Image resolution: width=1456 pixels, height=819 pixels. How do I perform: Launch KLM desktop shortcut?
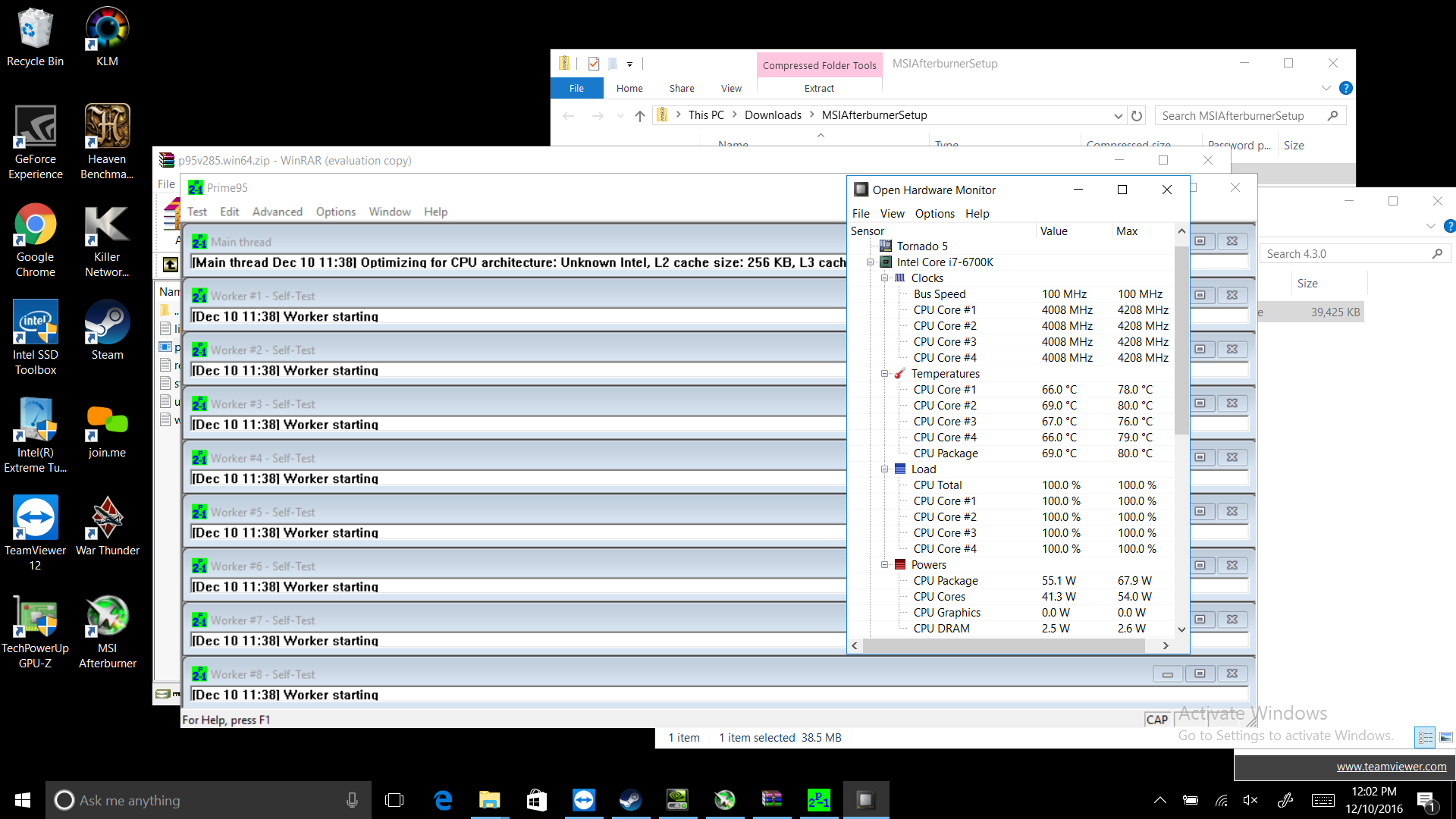click(107, 38)
